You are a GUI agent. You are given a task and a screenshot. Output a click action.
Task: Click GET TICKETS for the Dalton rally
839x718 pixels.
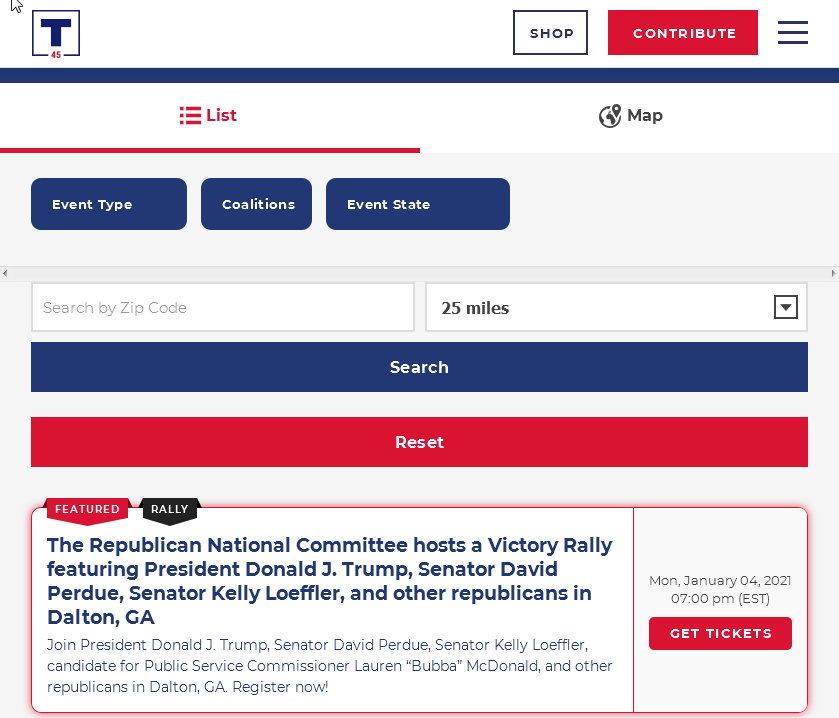coord(720,633)
